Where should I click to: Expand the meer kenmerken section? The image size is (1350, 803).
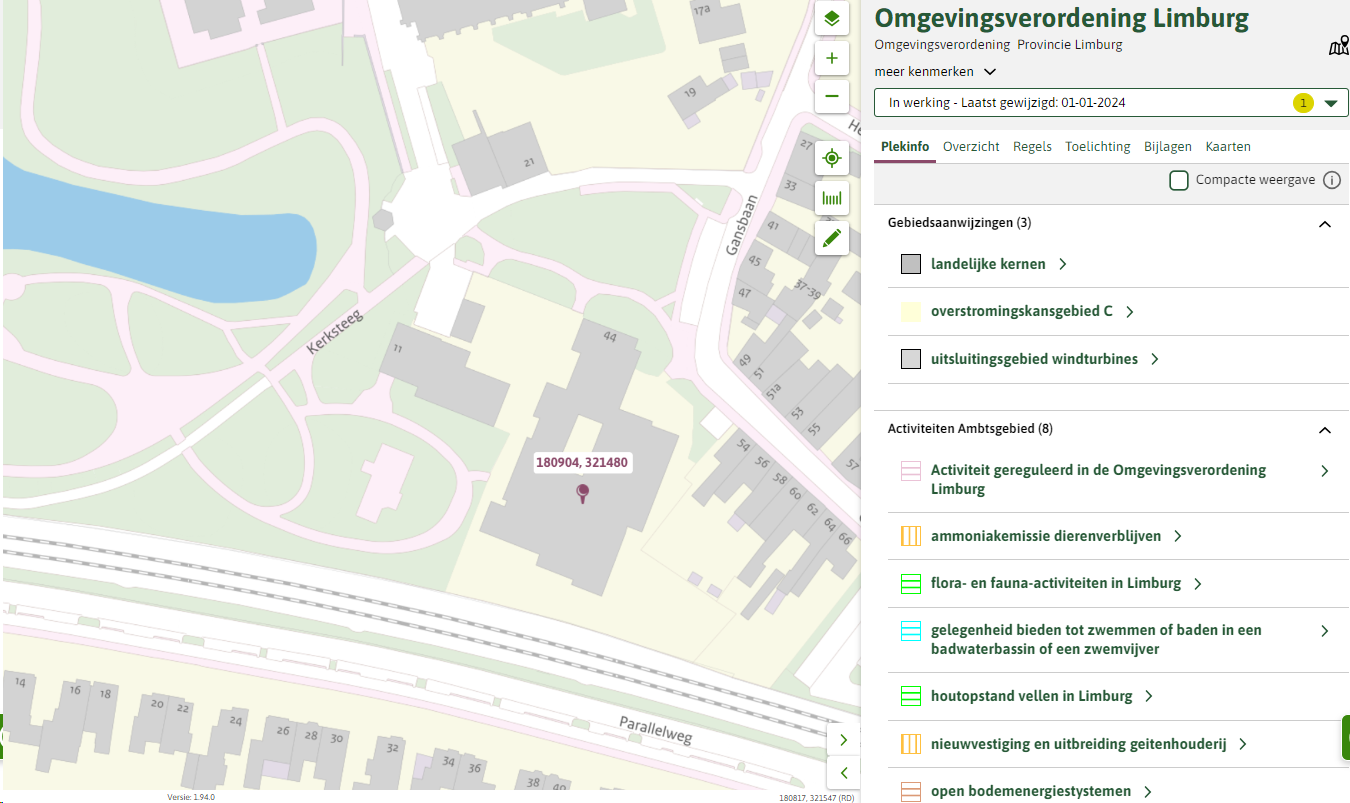coord(935,72)
